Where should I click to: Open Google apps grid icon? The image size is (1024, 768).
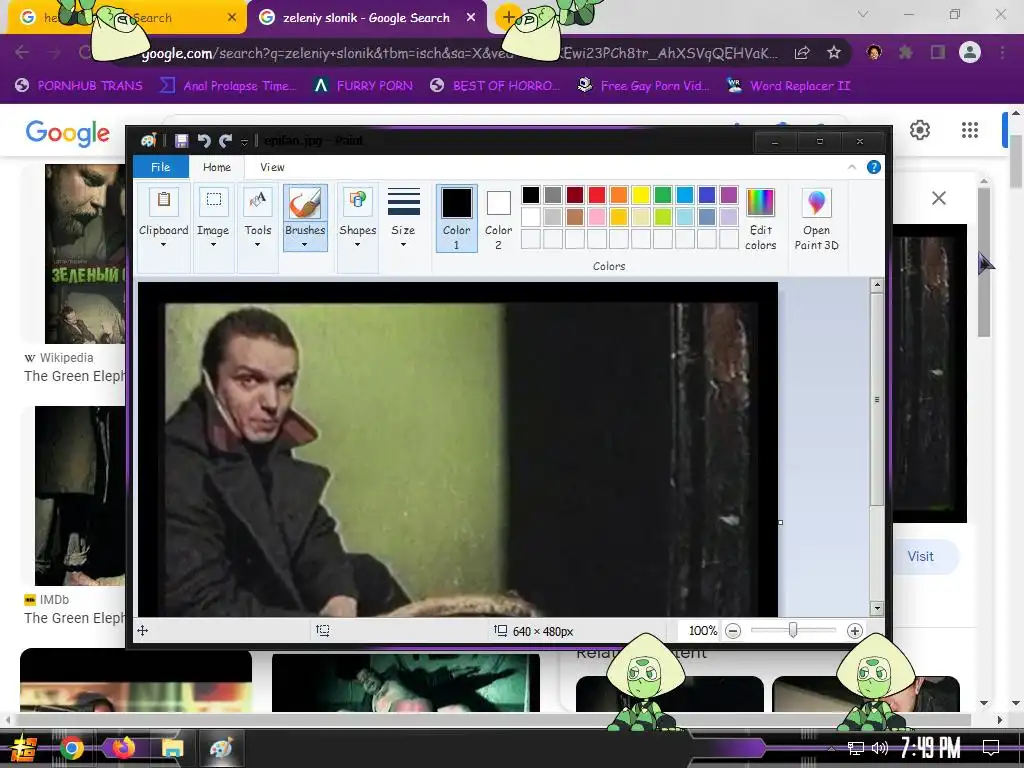pyautogui.click(x=970, y=130)
